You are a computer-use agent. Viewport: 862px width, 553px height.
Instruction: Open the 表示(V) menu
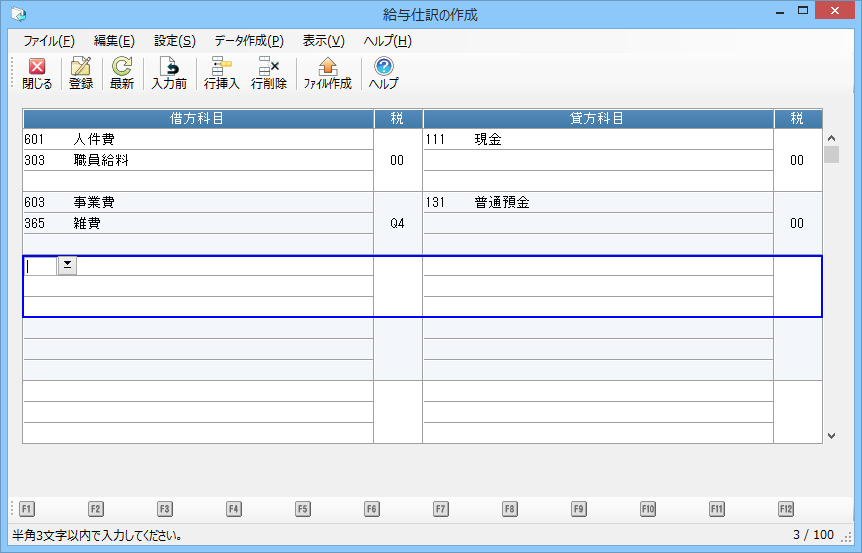(x=323, y=41)
